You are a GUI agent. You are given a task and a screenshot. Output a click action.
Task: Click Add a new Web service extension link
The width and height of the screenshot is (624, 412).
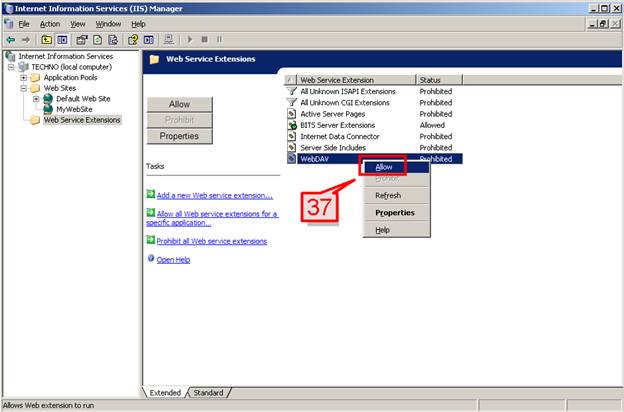pos(214,195)
